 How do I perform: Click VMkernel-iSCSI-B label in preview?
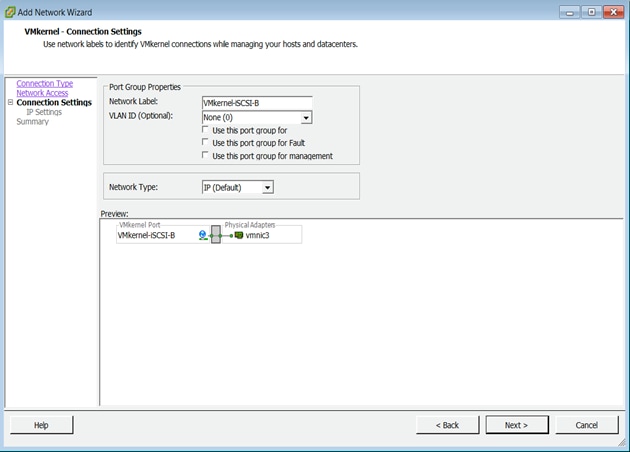(x=146, y=235)
